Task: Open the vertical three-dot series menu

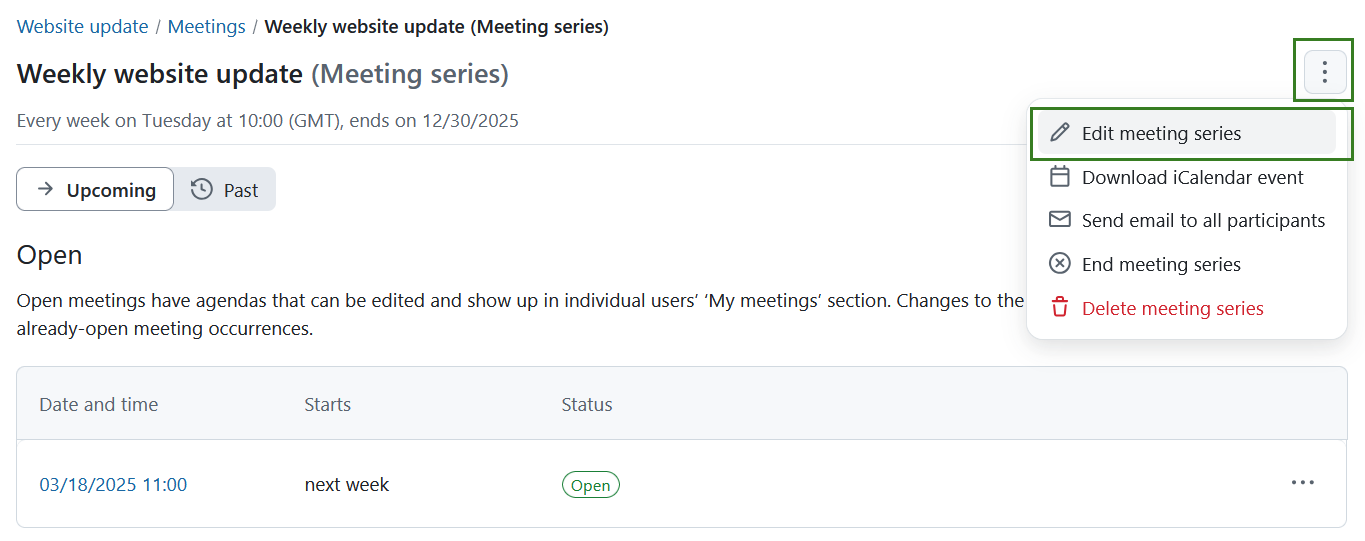Action: pyautogui.click(x=1325, y=72)
